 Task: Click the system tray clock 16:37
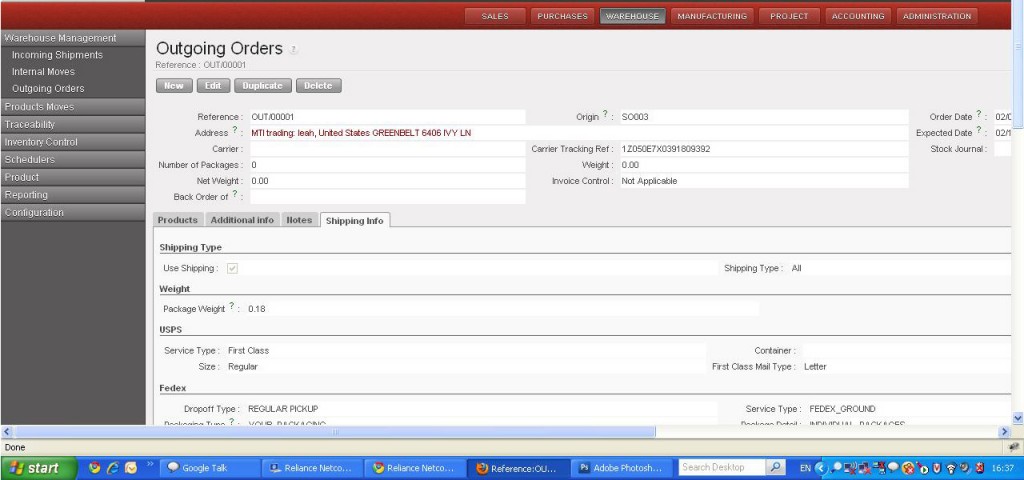[x=1003, y=468]
